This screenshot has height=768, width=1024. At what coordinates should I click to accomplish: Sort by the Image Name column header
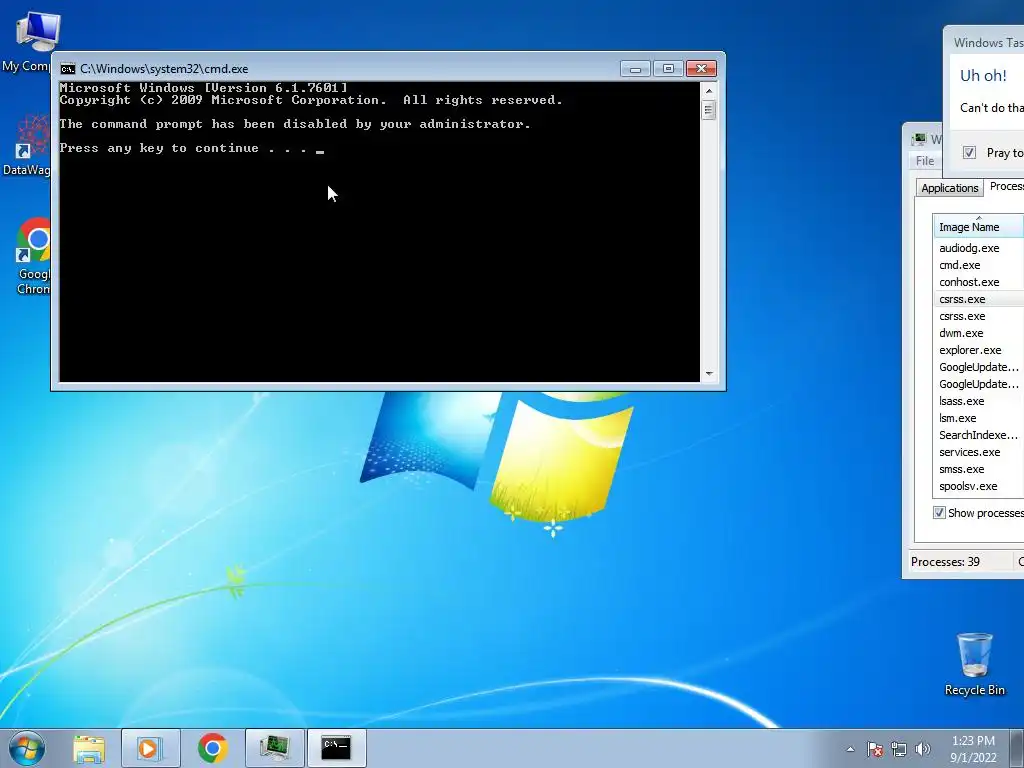pos(978,227)
